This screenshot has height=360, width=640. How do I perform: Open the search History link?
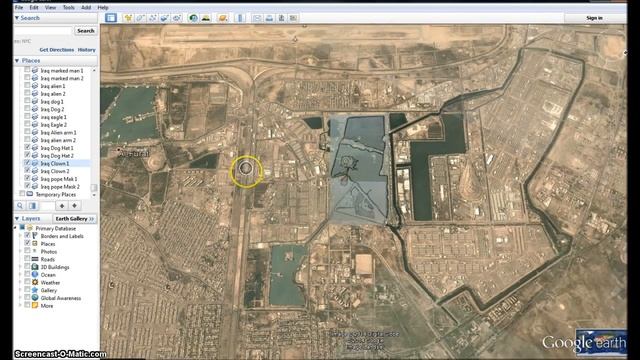[87, 50]
